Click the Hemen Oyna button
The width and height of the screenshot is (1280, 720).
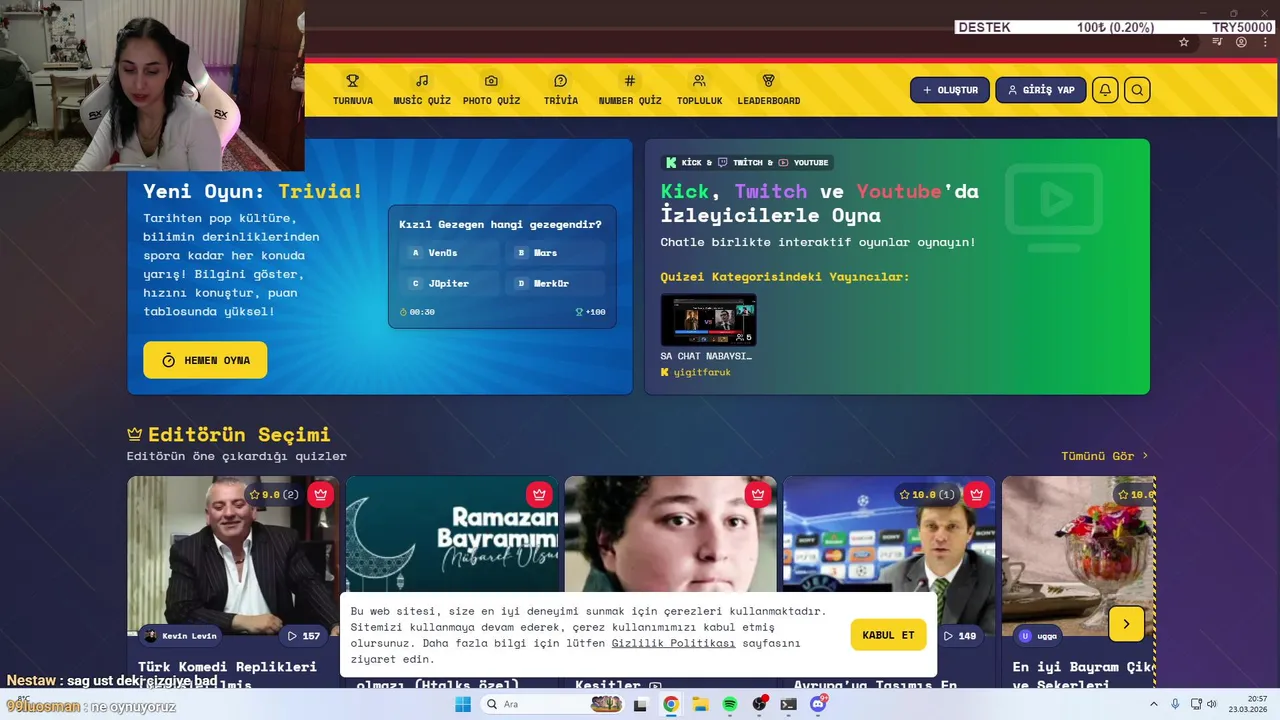[x=205, y=360]
